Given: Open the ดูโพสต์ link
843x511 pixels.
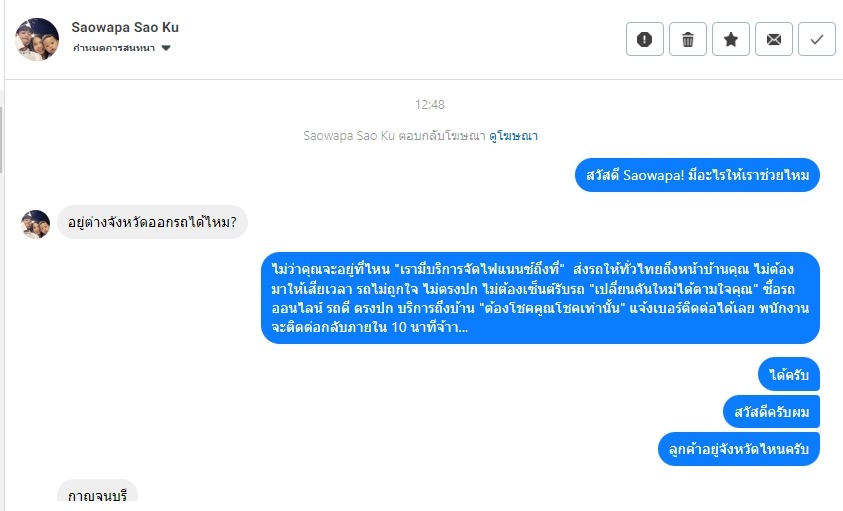Looking at the screenshot, I should [513, 135].
